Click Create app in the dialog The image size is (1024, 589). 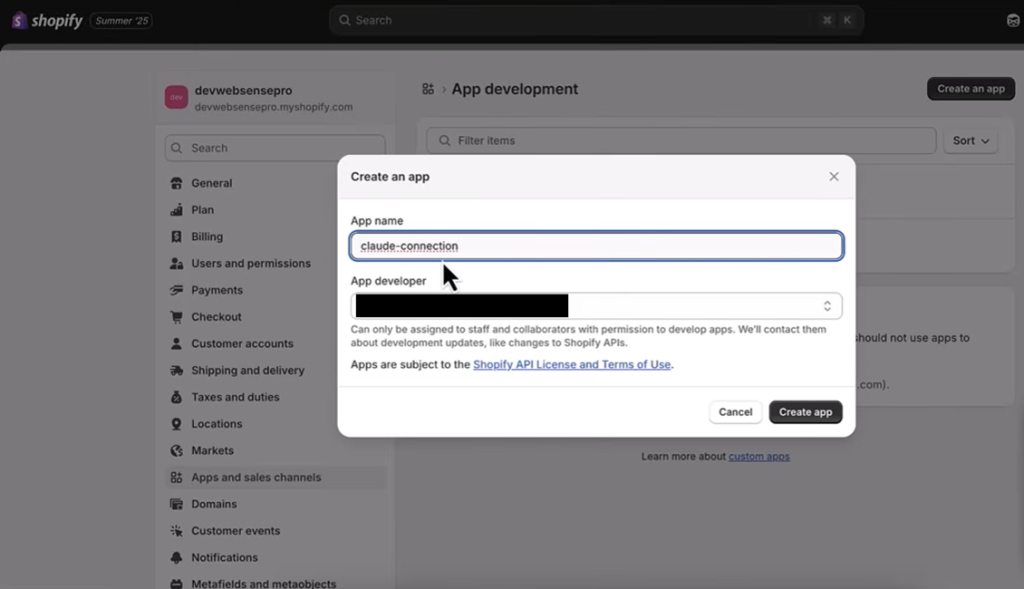(805, 413)
